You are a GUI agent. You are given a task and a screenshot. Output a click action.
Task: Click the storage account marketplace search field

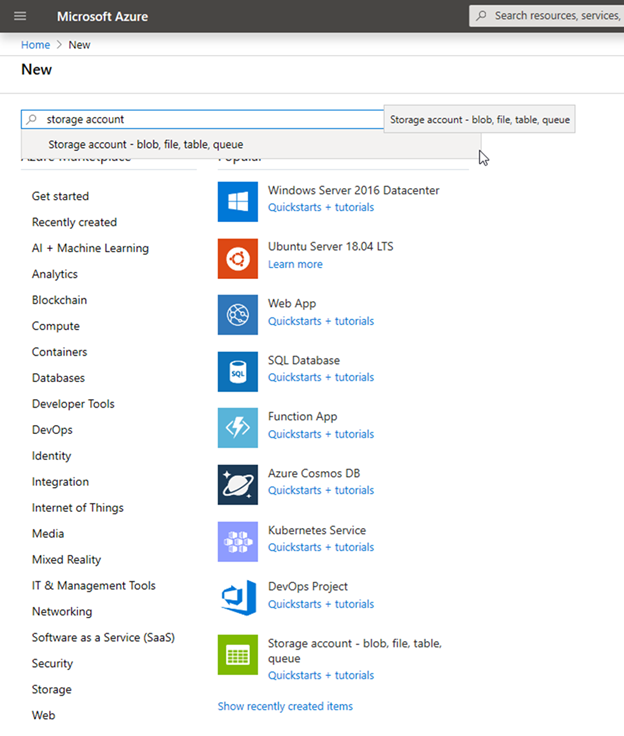coord(202,119)
